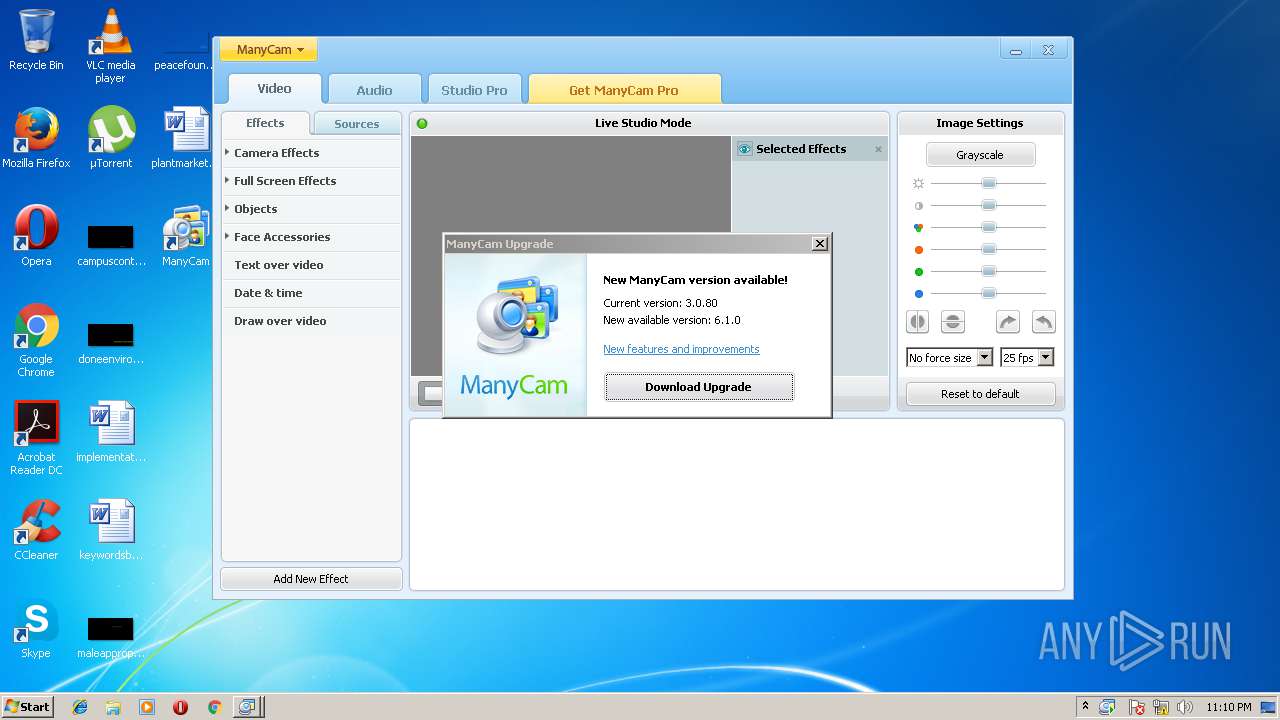Open the No force size dropdown
1280x720 pixels.
[x=949, y=357]
